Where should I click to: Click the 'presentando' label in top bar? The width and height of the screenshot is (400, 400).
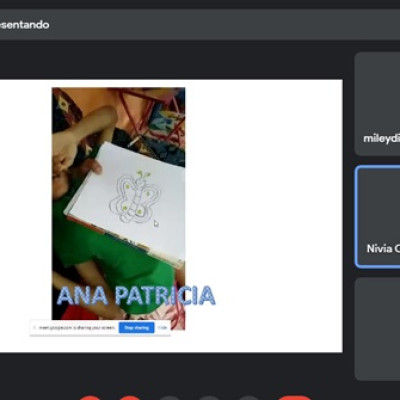pos(24,25)
